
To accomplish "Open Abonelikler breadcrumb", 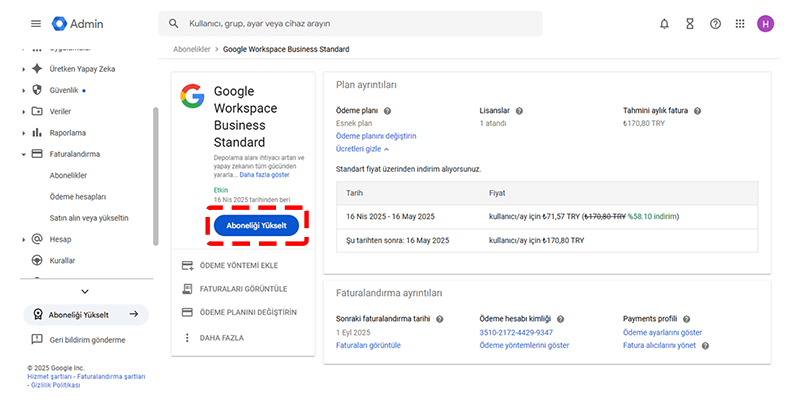I will click(x=192, y=49).
